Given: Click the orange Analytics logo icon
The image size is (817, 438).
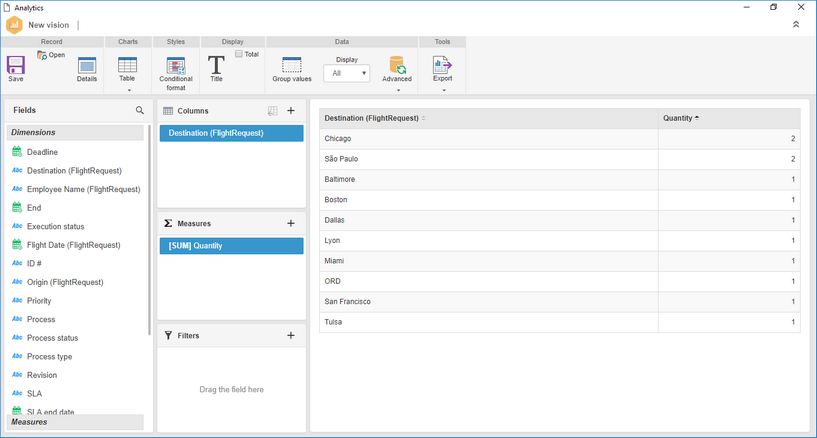Looking at the screenshot, I should (x=14, y=25).
